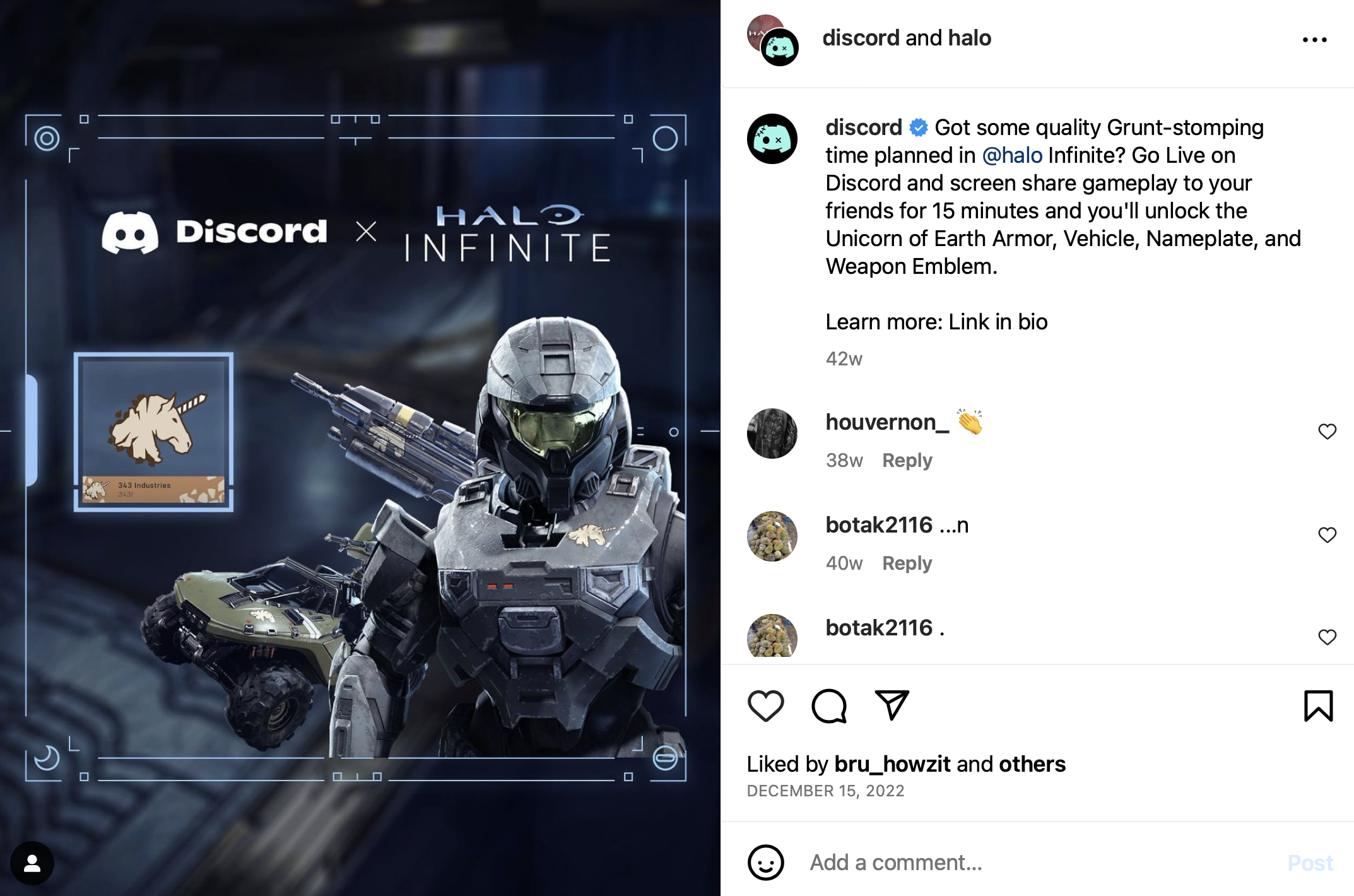
Task: Open the emoji picker smiley icon
Action: point(765,863)
